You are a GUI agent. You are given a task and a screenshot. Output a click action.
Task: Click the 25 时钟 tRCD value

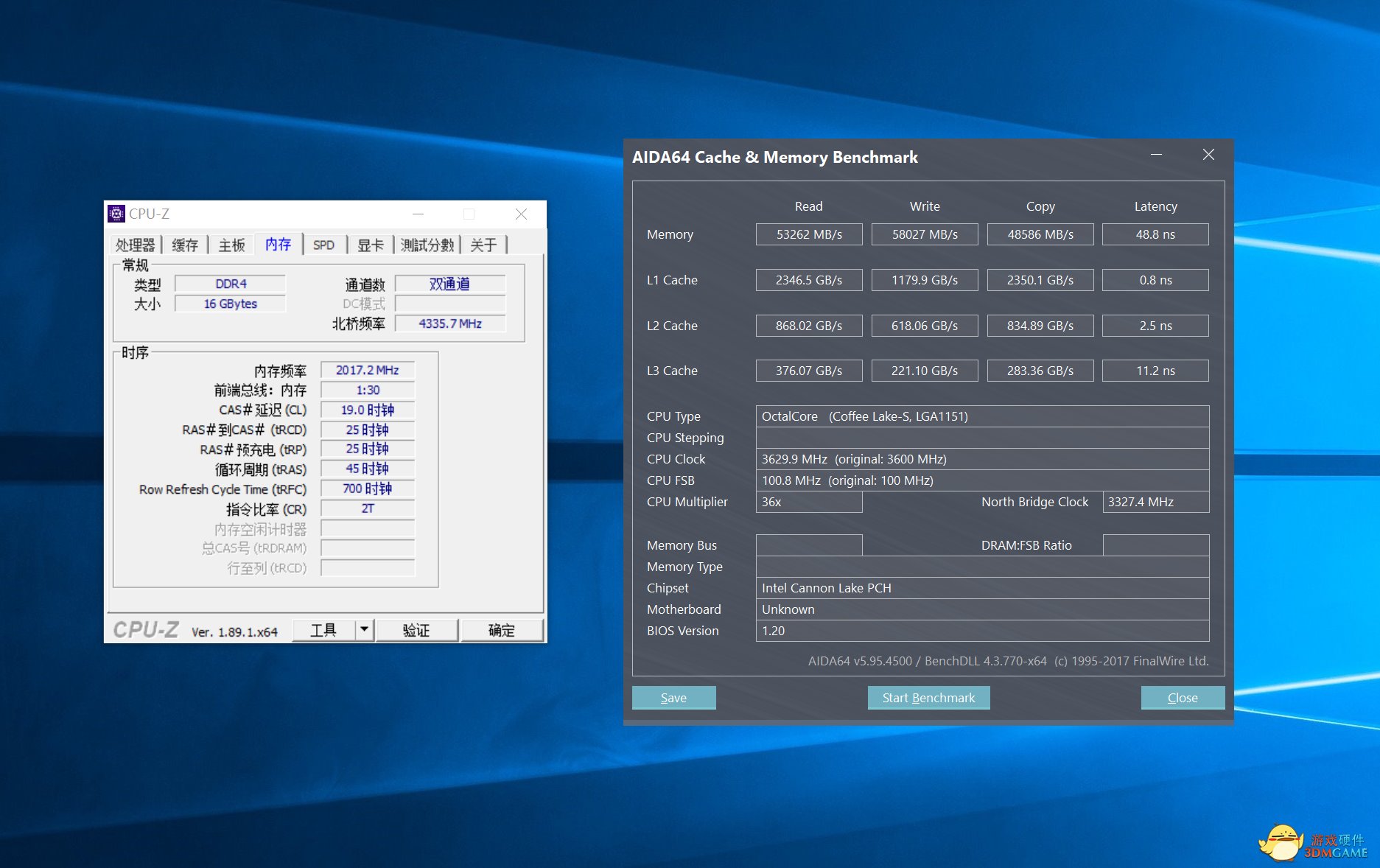click(x=368, y=430)
